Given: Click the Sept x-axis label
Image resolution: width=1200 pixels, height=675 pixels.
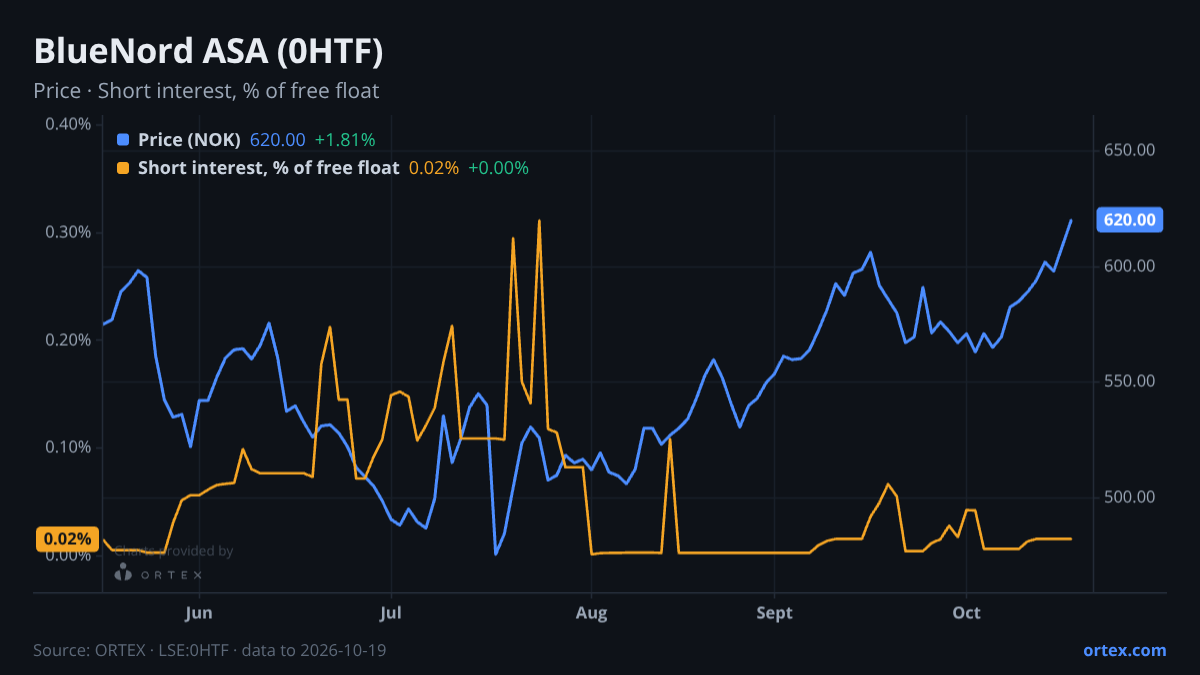Looking at the screenshot, I should (774, 612).
